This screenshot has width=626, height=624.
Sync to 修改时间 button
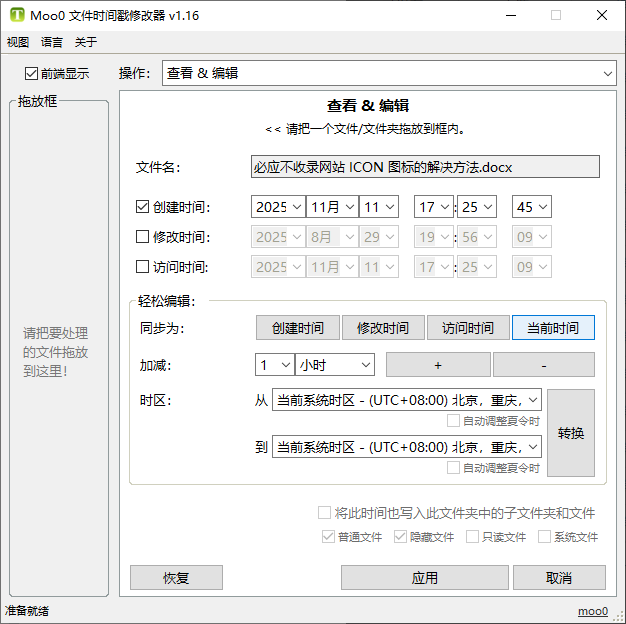coord(383,328)
